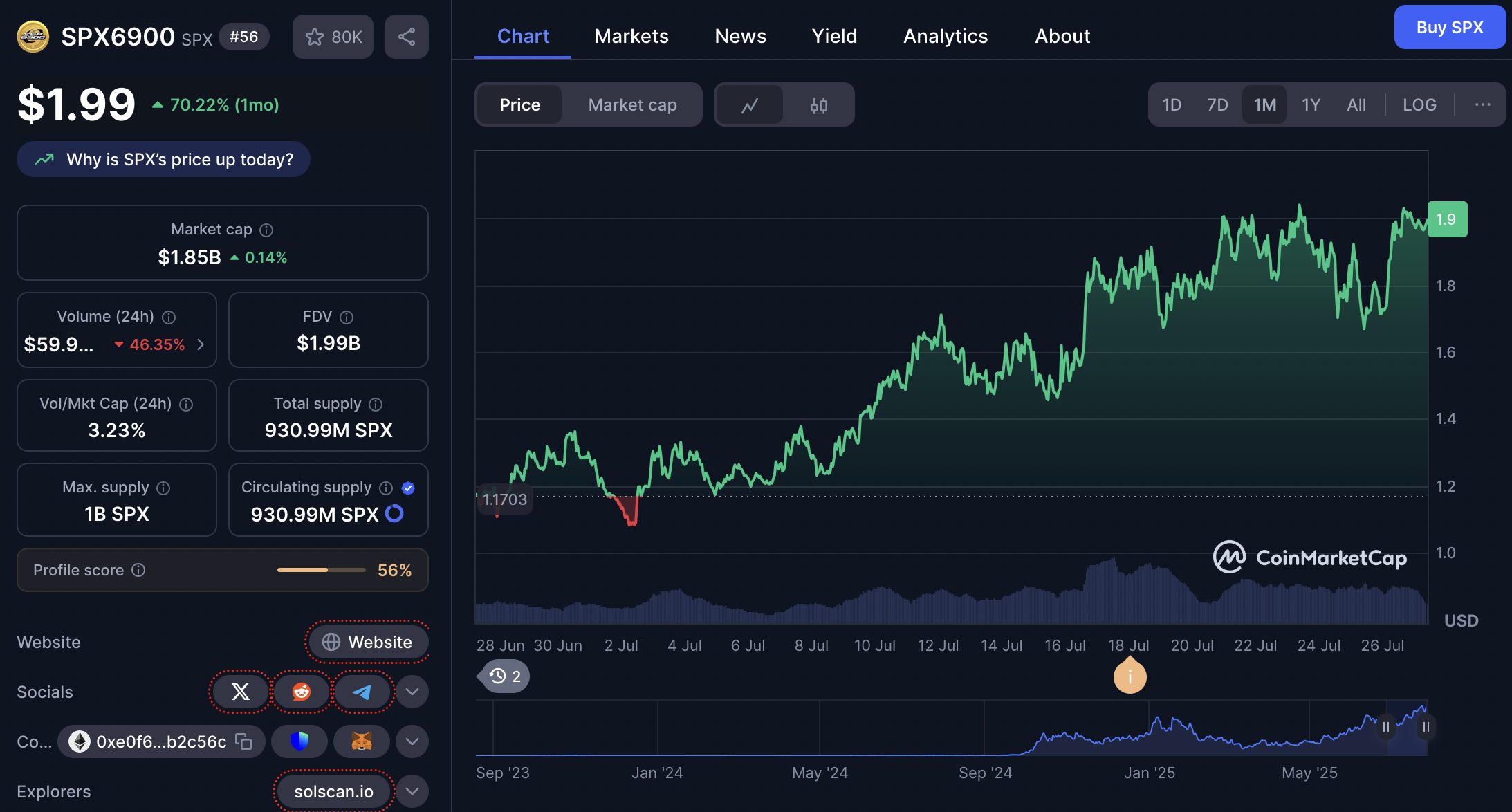Click the $1.85B market cap value
The image size is (1512, 812).
click(x=190, y=257)
